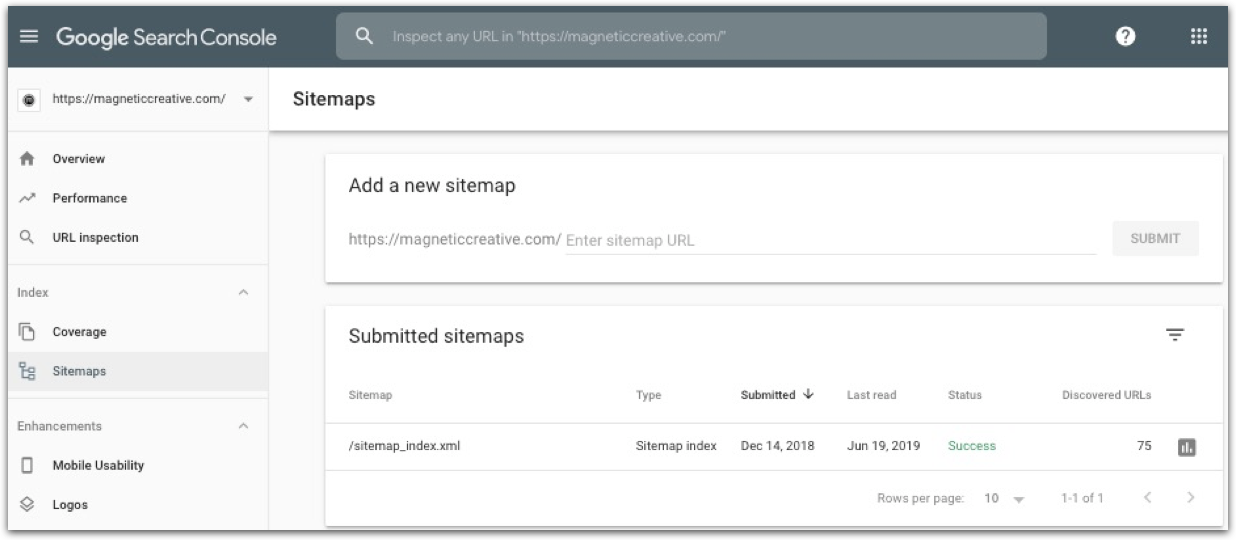Click the search magnifier icon in top bar
This screenshot has height=540, width=1236.
point(365,36)
